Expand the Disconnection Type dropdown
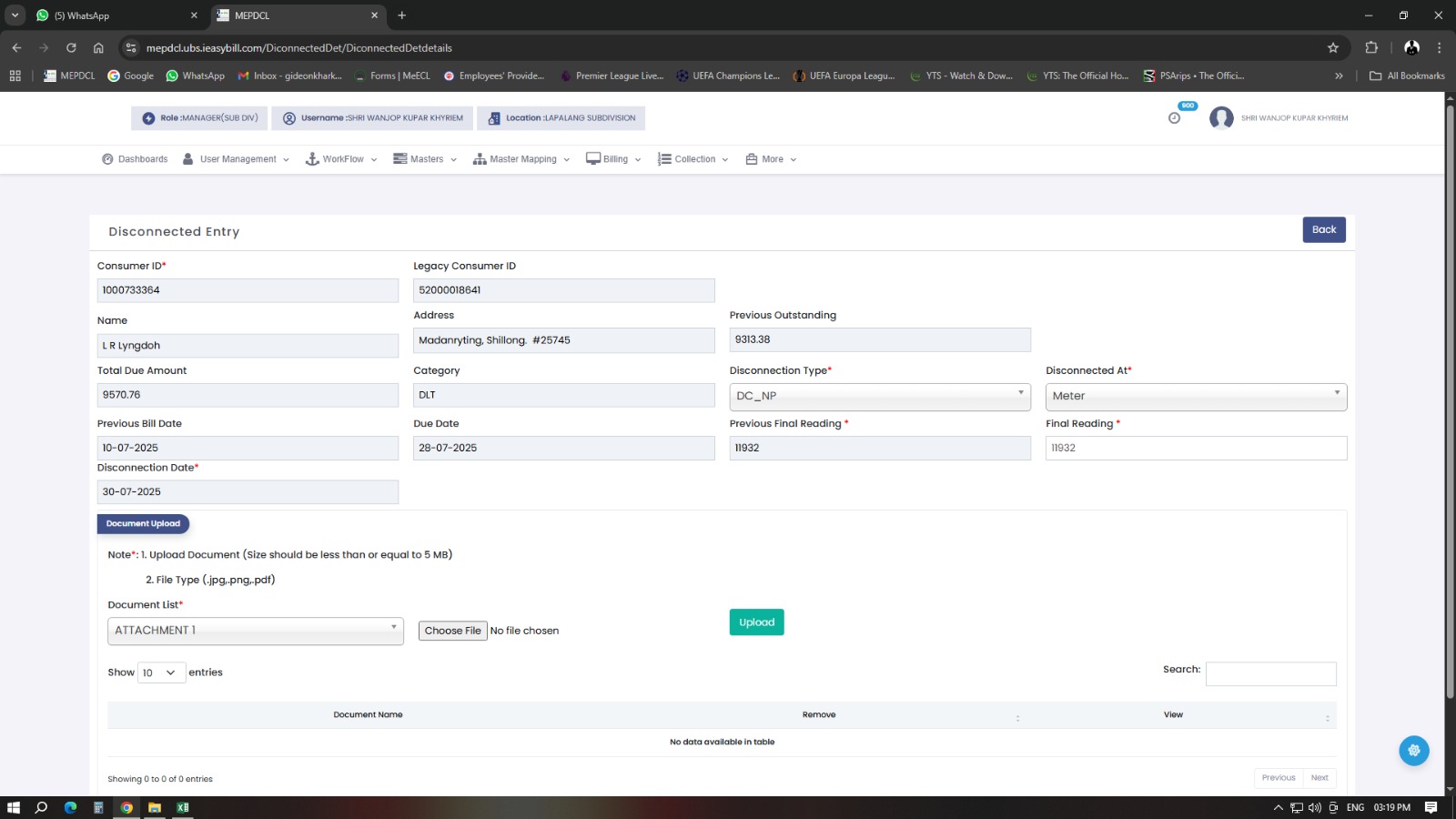This screenshot has height=819, width=1456. tap(879, 396)
